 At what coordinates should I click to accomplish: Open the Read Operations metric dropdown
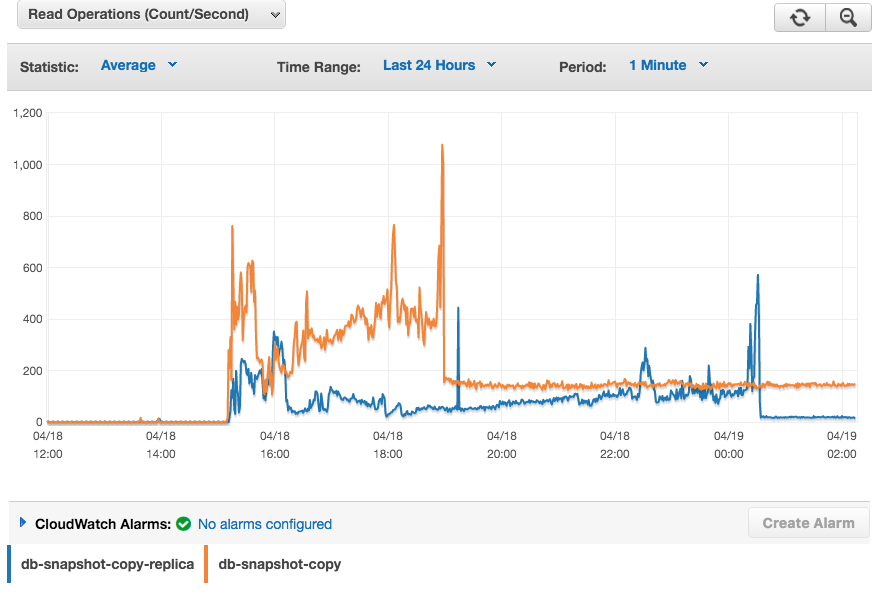click(151, 14)
